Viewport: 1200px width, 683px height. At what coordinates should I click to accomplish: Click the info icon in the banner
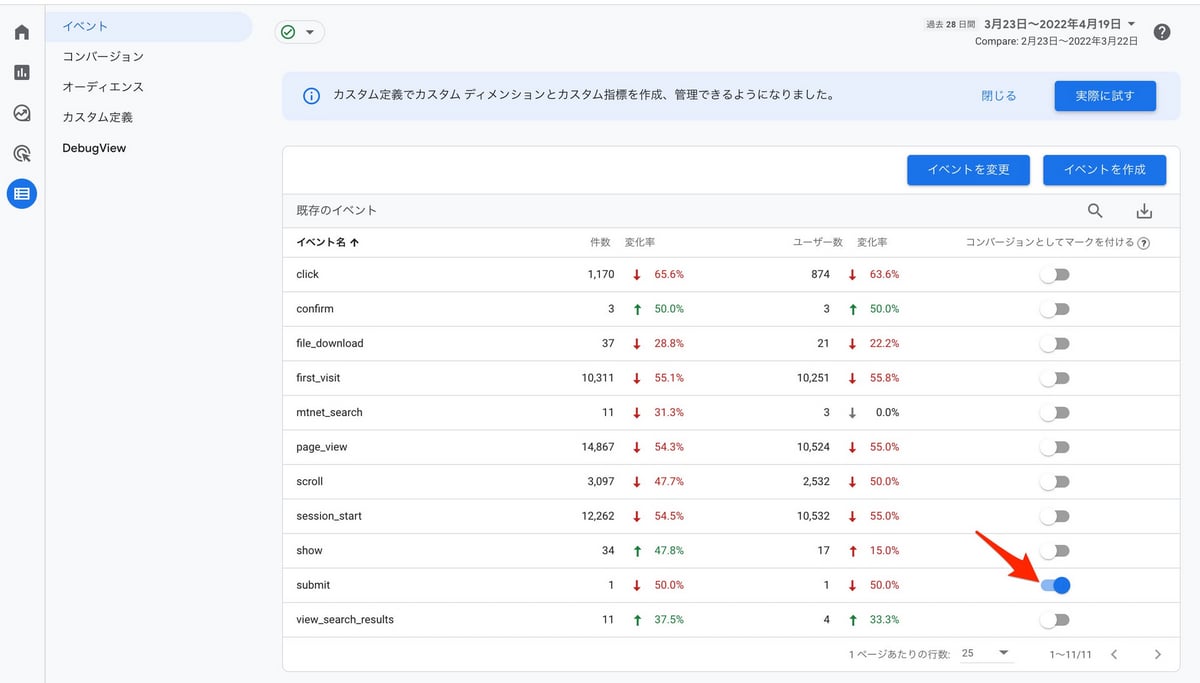311,96
